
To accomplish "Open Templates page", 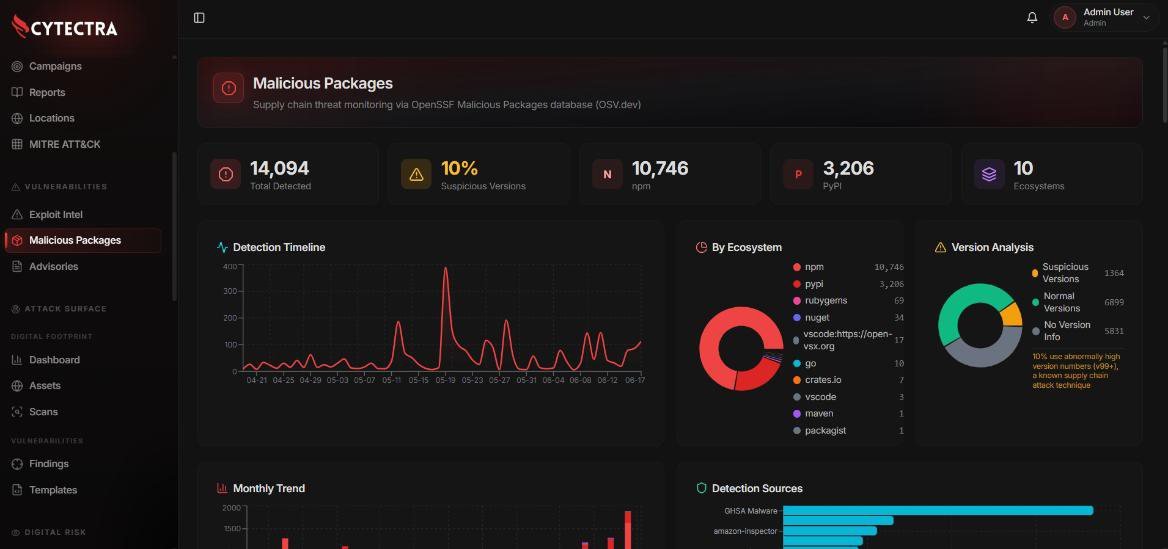I will coord(53,490).
